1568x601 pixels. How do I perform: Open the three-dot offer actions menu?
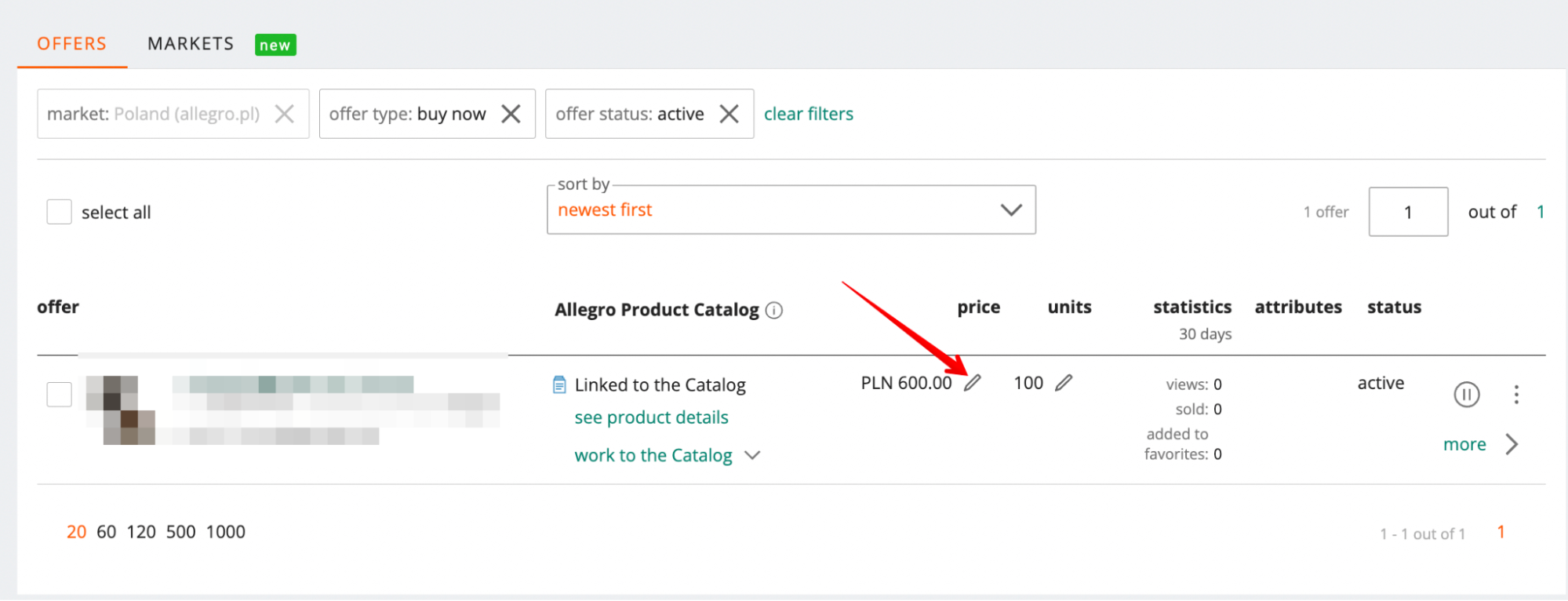coord(1516,394)
